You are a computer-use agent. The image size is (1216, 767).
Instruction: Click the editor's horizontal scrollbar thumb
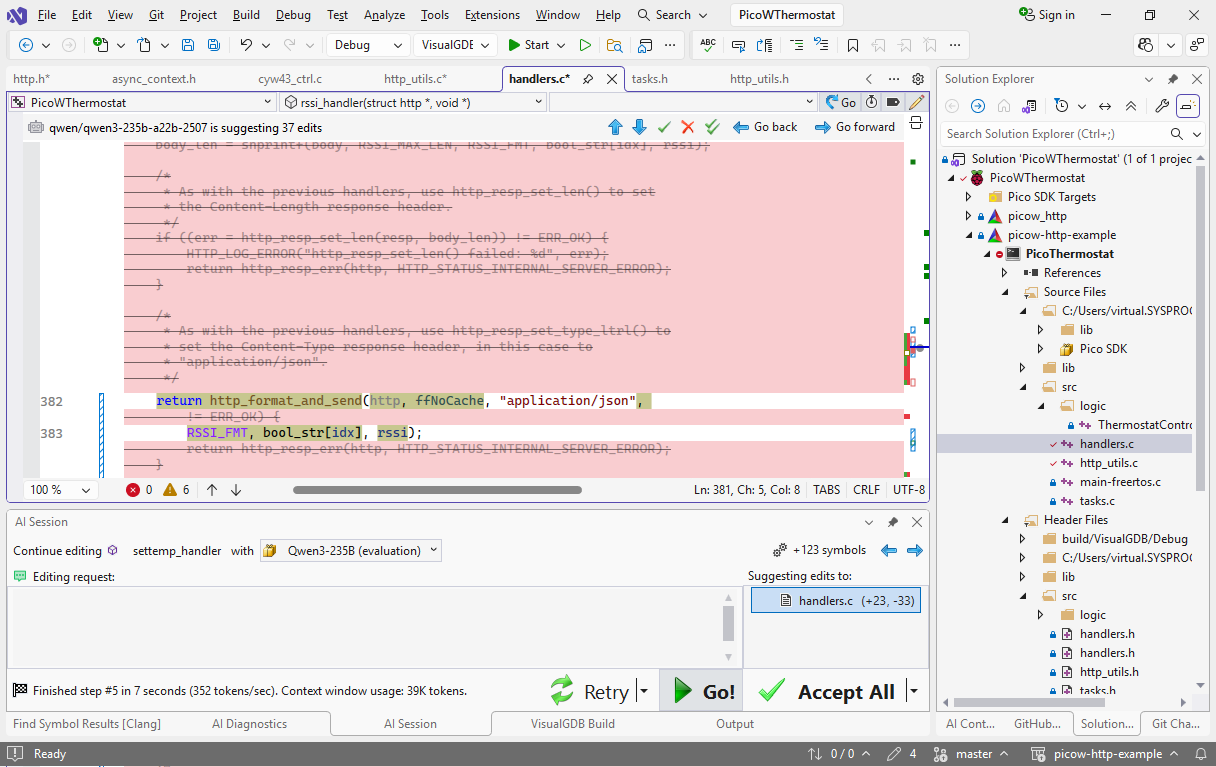pyautogui.click(x=437, y=490)
